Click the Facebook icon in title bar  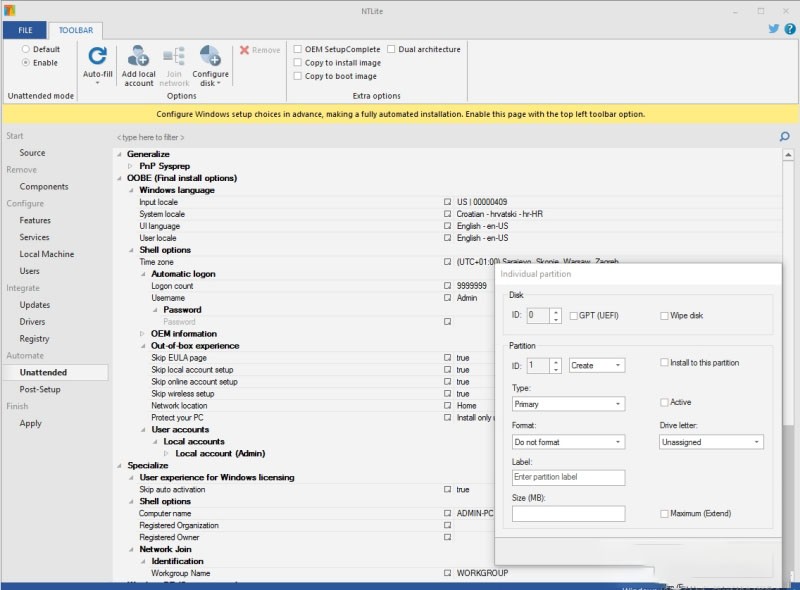pyautogui.click(x=788, y=29)
